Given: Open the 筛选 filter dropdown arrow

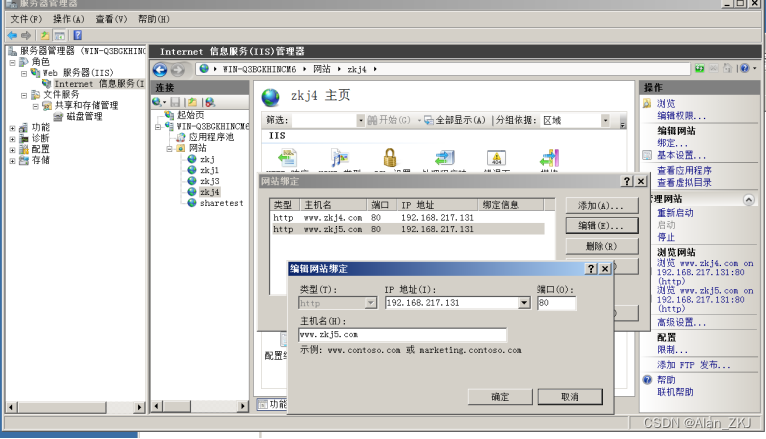Looking at the screenshot, I should pyautogui.click(x=361, y=120).
